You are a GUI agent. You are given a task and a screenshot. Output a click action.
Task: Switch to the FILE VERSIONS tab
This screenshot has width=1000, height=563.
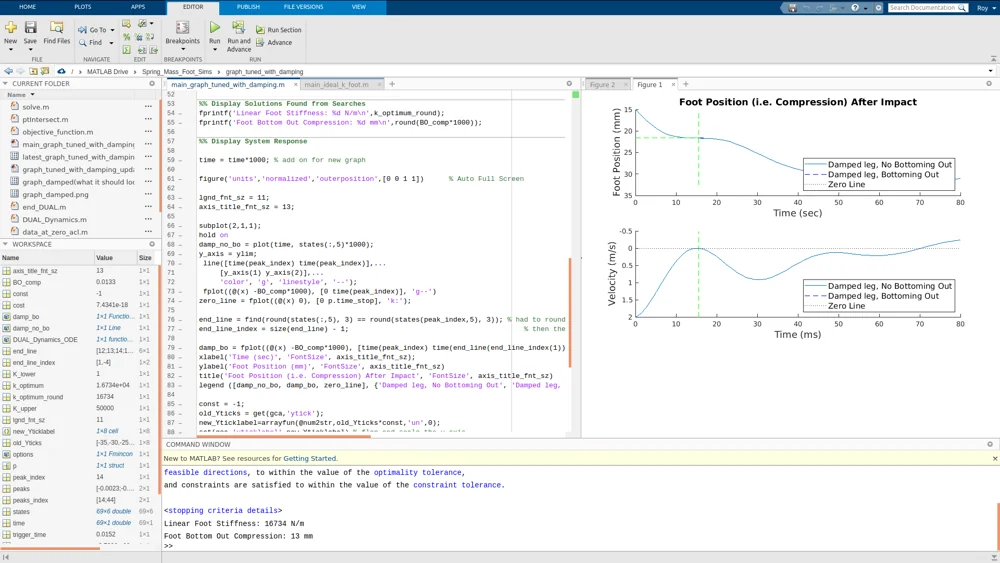pyautogui.click(x=304, y=7)
